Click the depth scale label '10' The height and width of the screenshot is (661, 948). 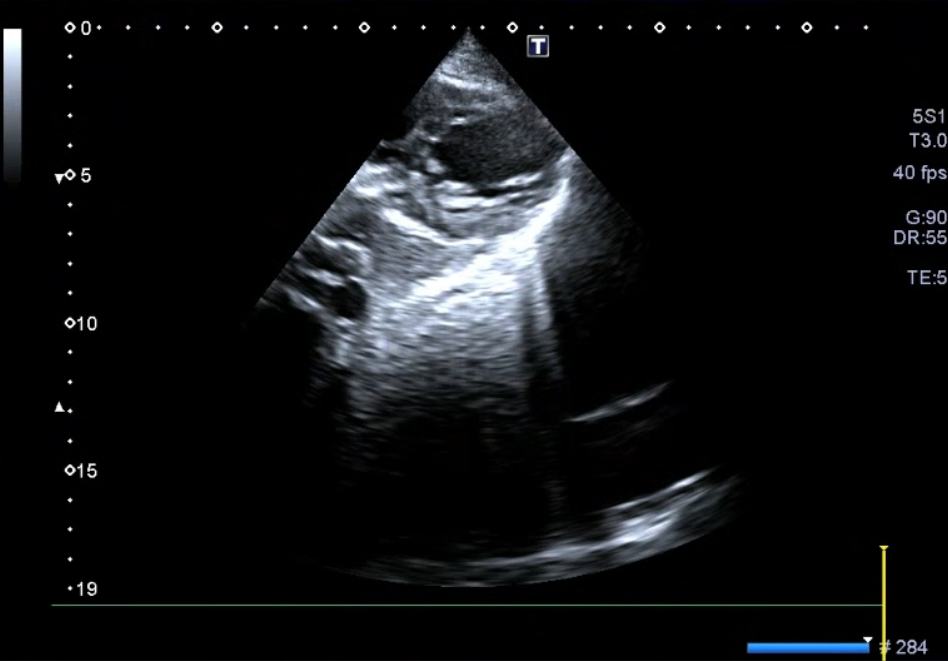[x=87, y=324]
